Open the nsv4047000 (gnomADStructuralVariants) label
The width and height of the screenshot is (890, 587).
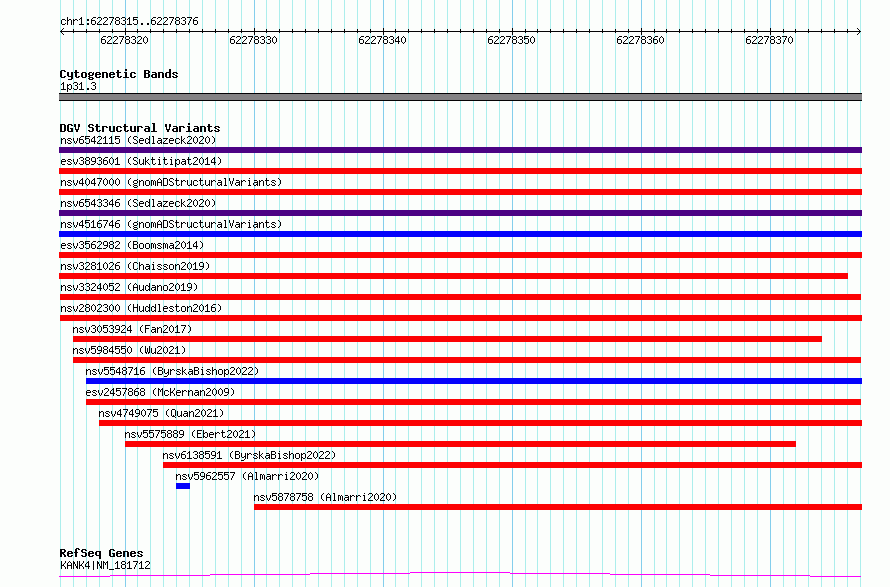pyautogui.click(x=171, y=182)
